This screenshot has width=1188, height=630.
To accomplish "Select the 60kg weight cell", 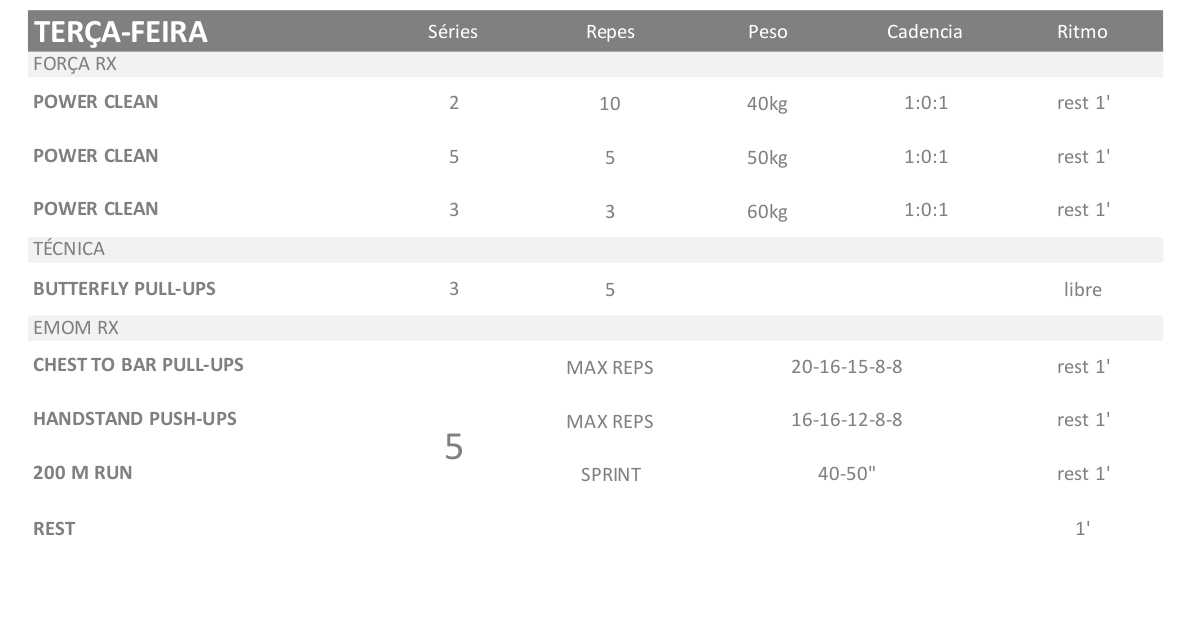I will (x=768, y=211).
